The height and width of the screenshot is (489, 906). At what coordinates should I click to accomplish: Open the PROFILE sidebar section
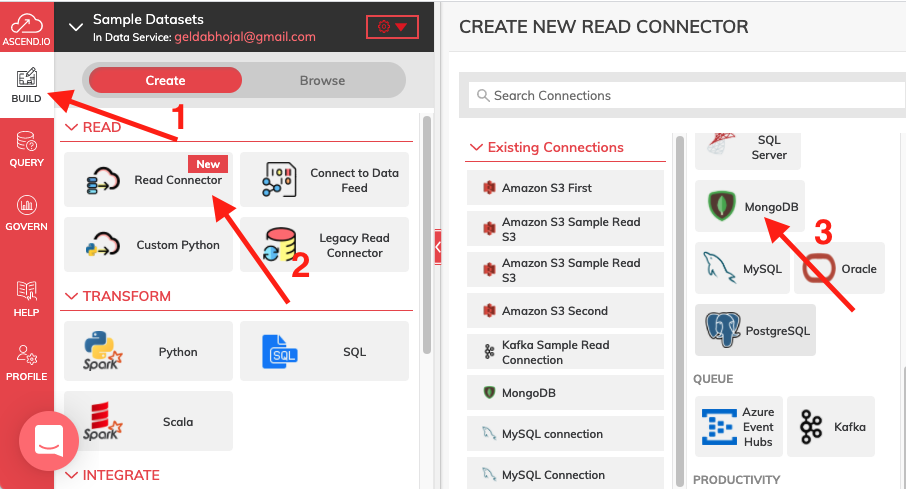coord(27,363)
